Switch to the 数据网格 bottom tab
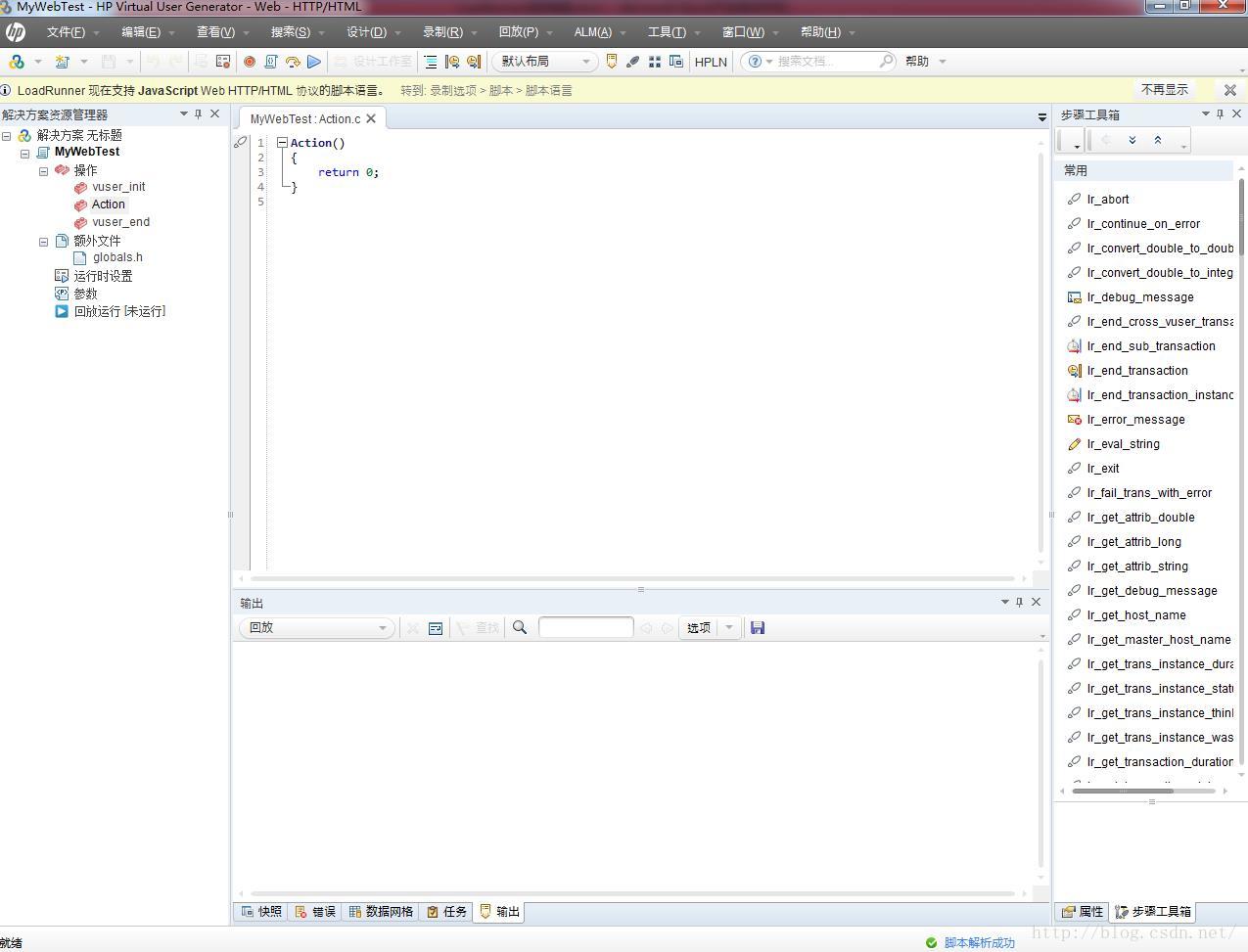This screenshot has width=1248, height=952. point(381,912)
